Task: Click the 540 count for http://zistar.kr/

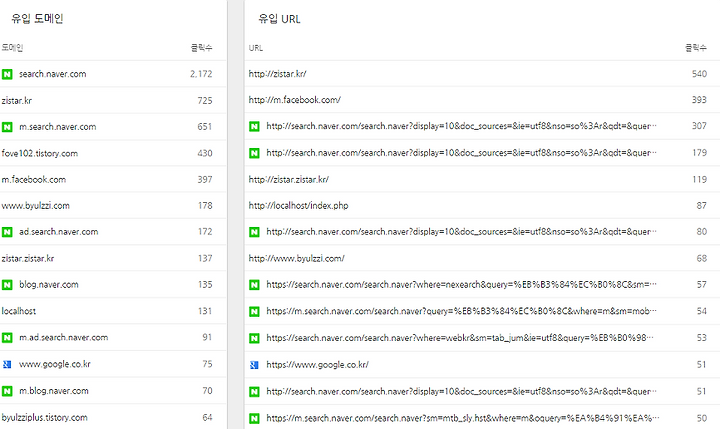Action: (x=699, y=74)
